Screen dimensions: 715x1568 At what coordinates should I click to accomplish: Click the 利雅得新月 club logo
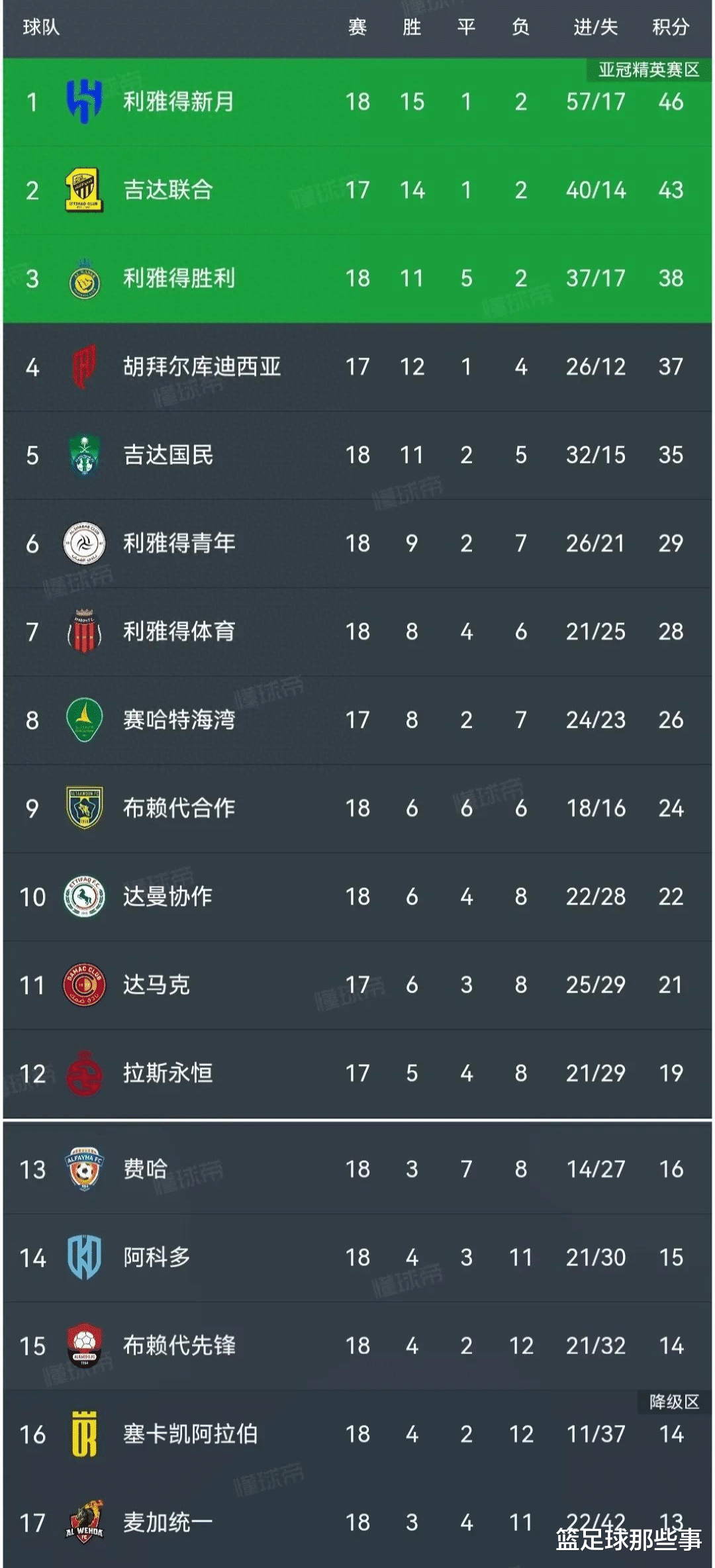85,101
